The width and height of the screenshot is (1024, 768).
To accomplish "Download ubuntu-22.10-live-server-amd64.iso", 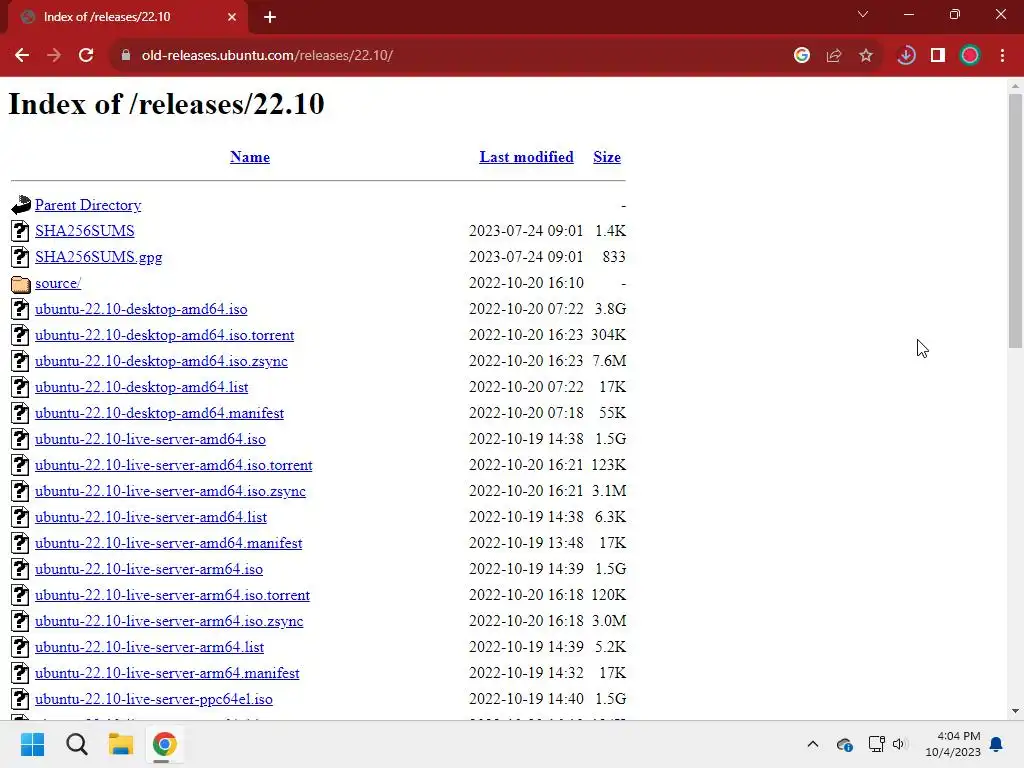I will [150, 440].
